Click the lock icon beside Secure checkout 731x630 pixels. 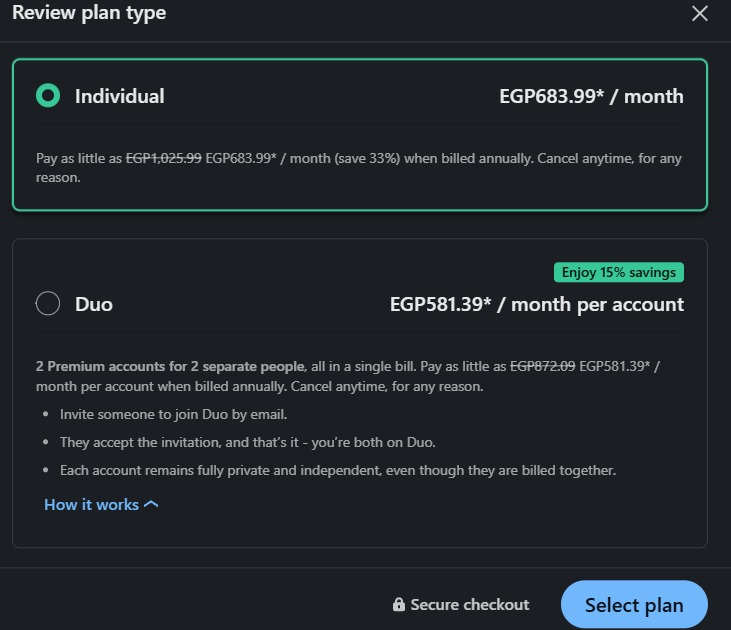[399, 605]
